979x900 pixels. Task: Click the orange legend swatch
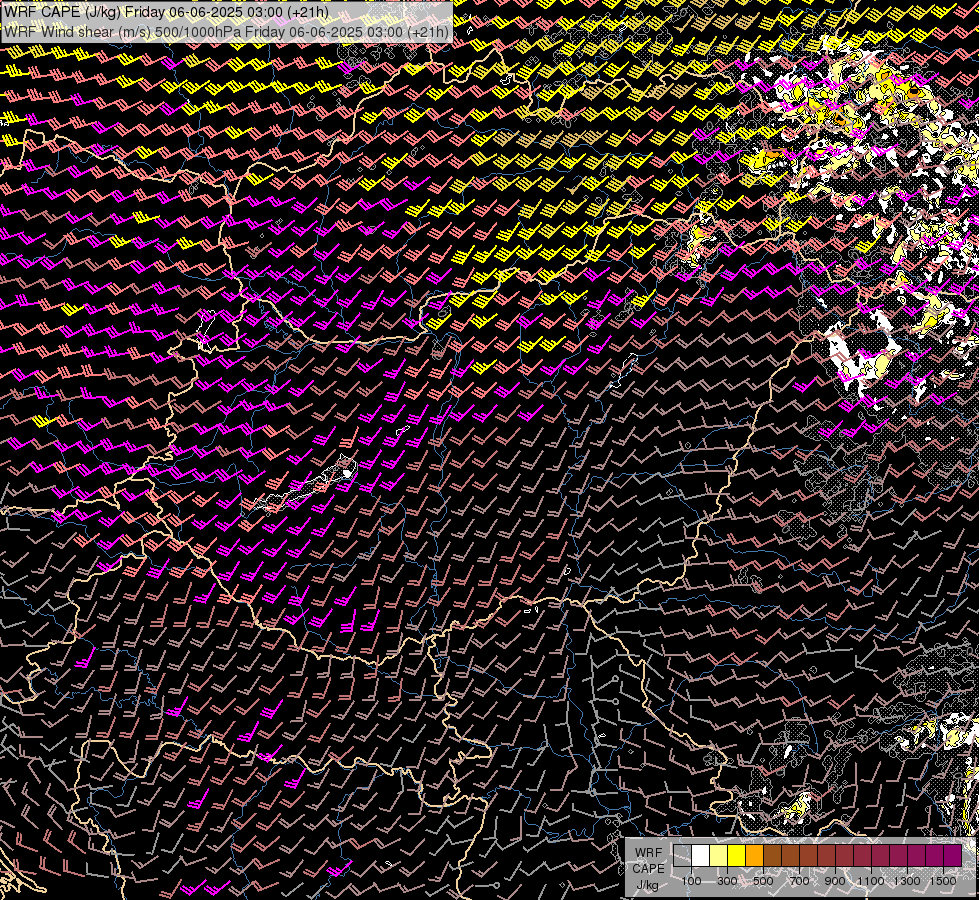pyautogui.click(x=754, y=855)
